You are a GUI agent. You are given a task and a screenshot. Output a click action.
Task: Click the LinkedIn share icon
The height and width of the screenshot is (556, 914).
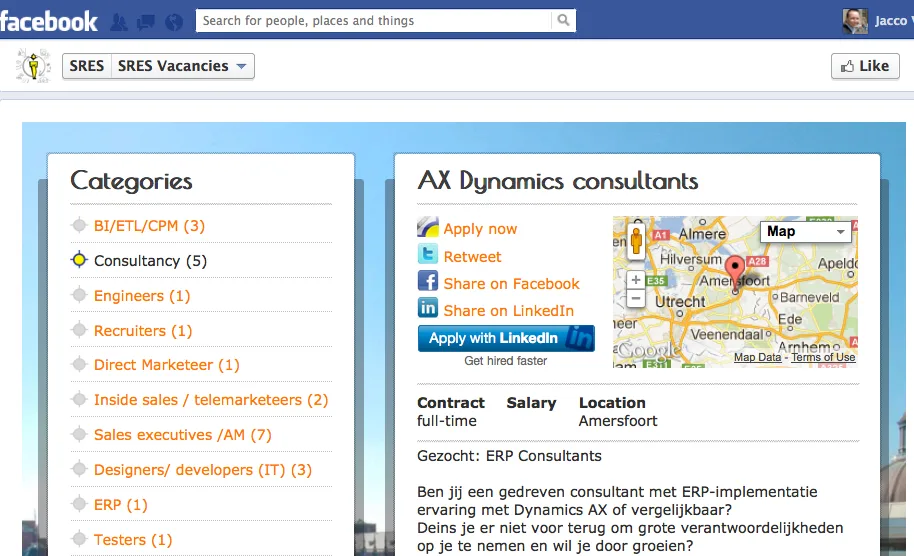click(x=427, y=308)
